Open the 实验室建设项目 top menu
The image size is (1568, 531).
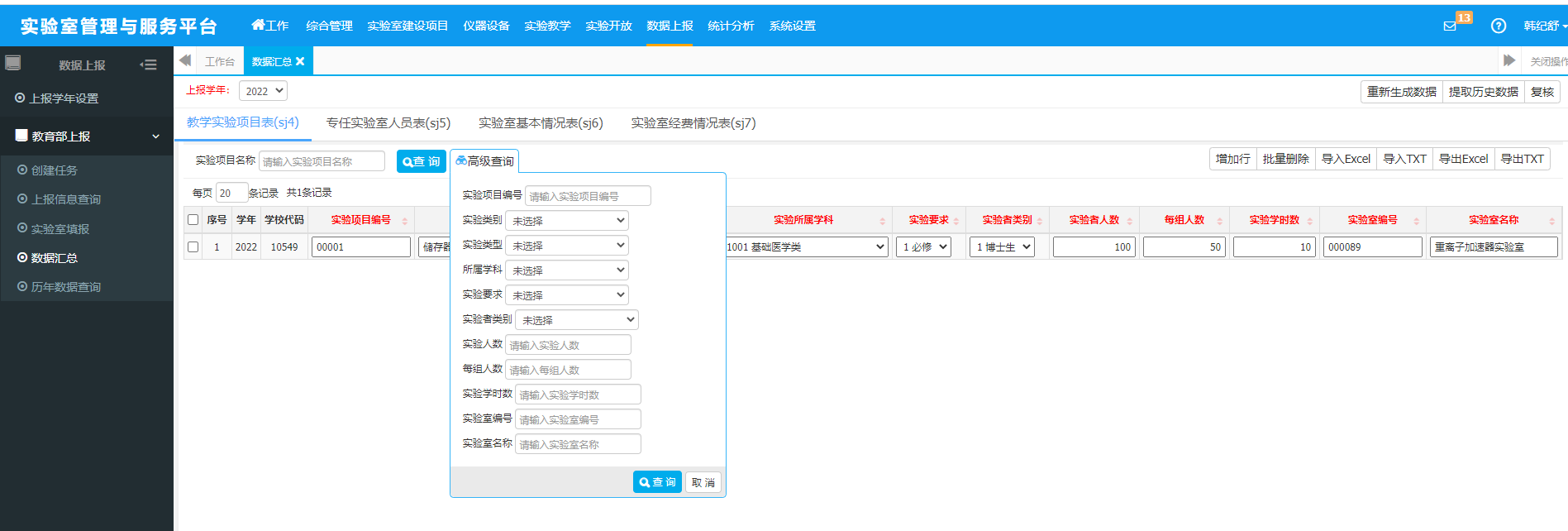407,26
